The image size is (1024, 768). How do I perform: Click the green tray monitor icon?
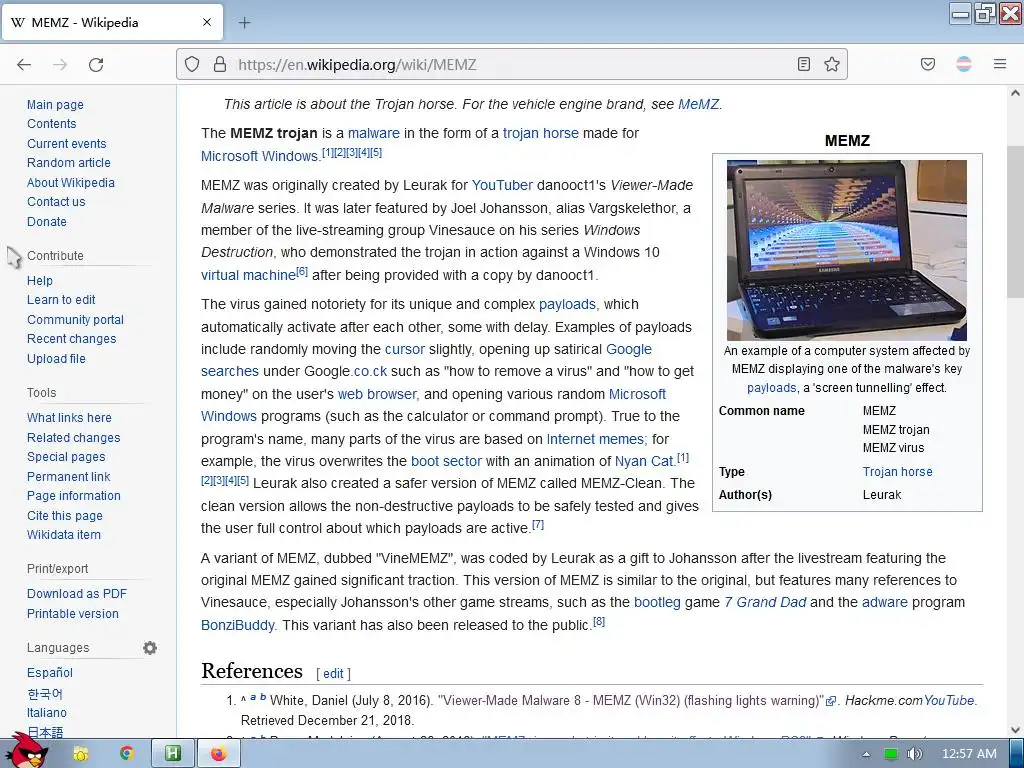[x=891, y=754]
